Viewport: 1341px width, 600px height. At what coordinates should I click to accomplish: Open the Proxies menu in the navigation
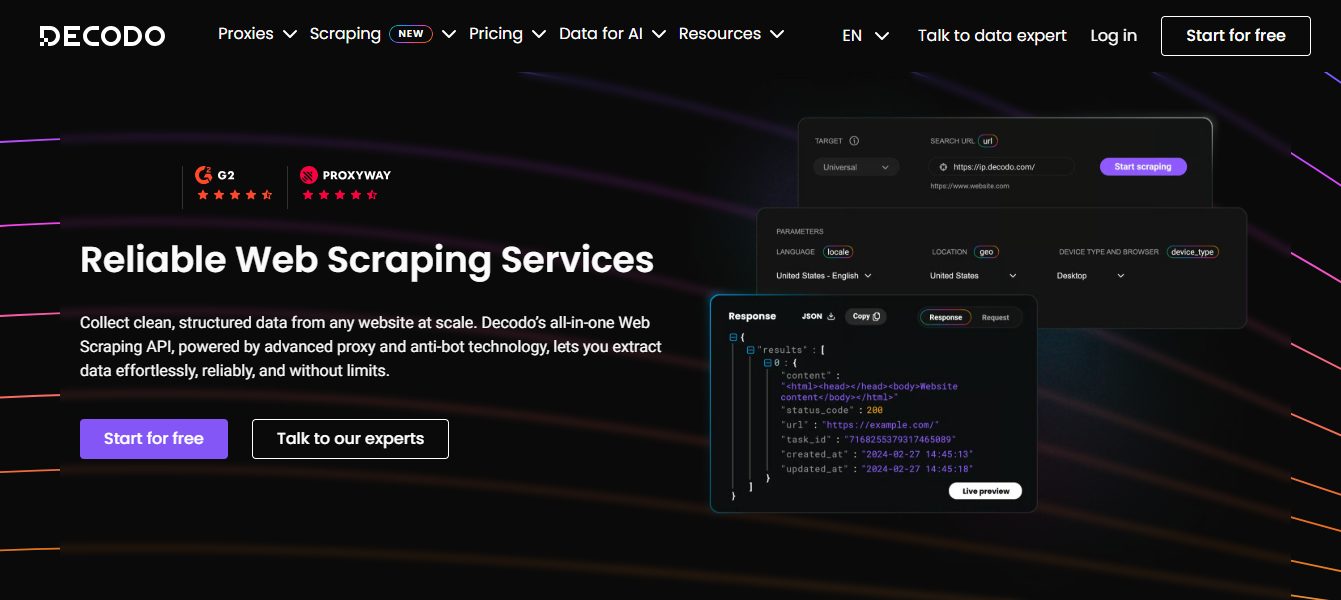click(257, 34)
